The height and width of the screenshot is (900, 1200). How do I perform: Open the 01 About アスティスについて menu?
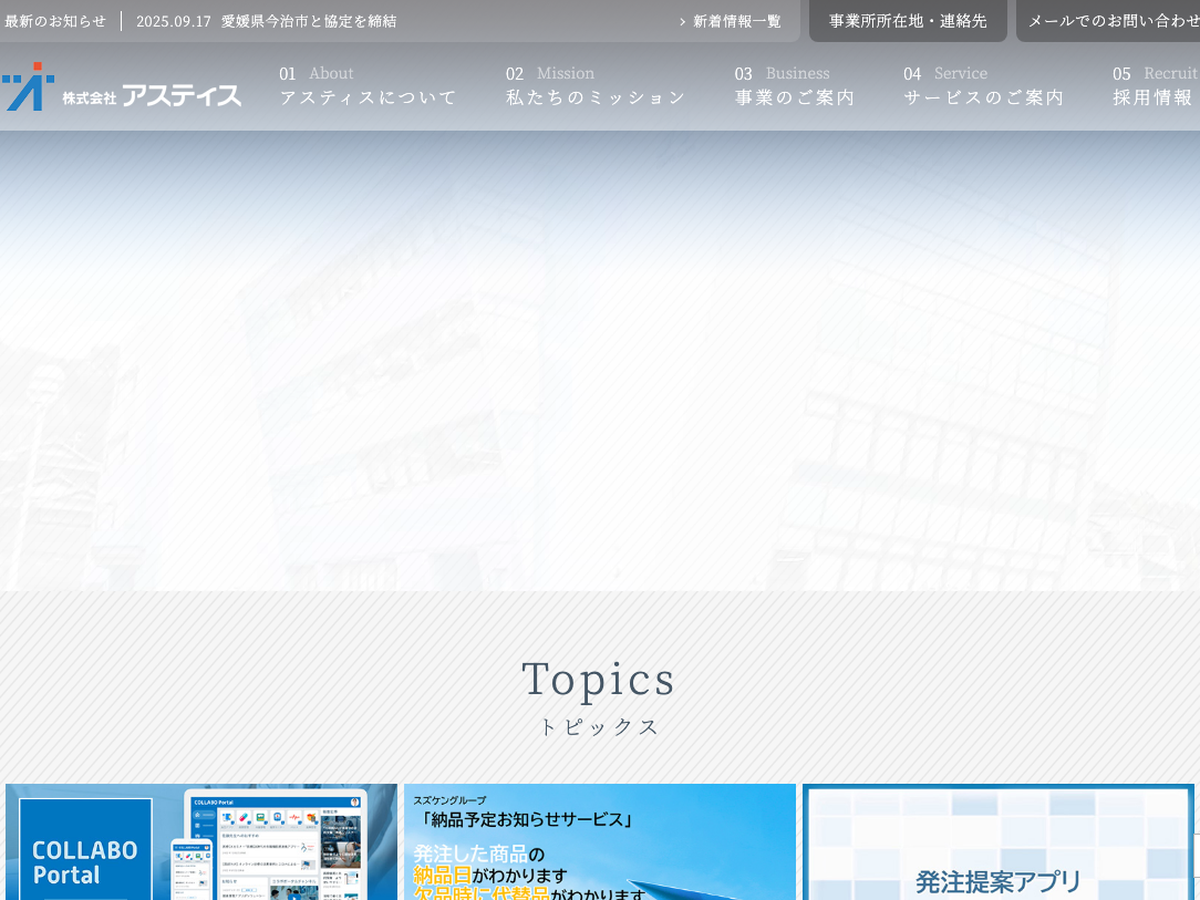[367, 86]
